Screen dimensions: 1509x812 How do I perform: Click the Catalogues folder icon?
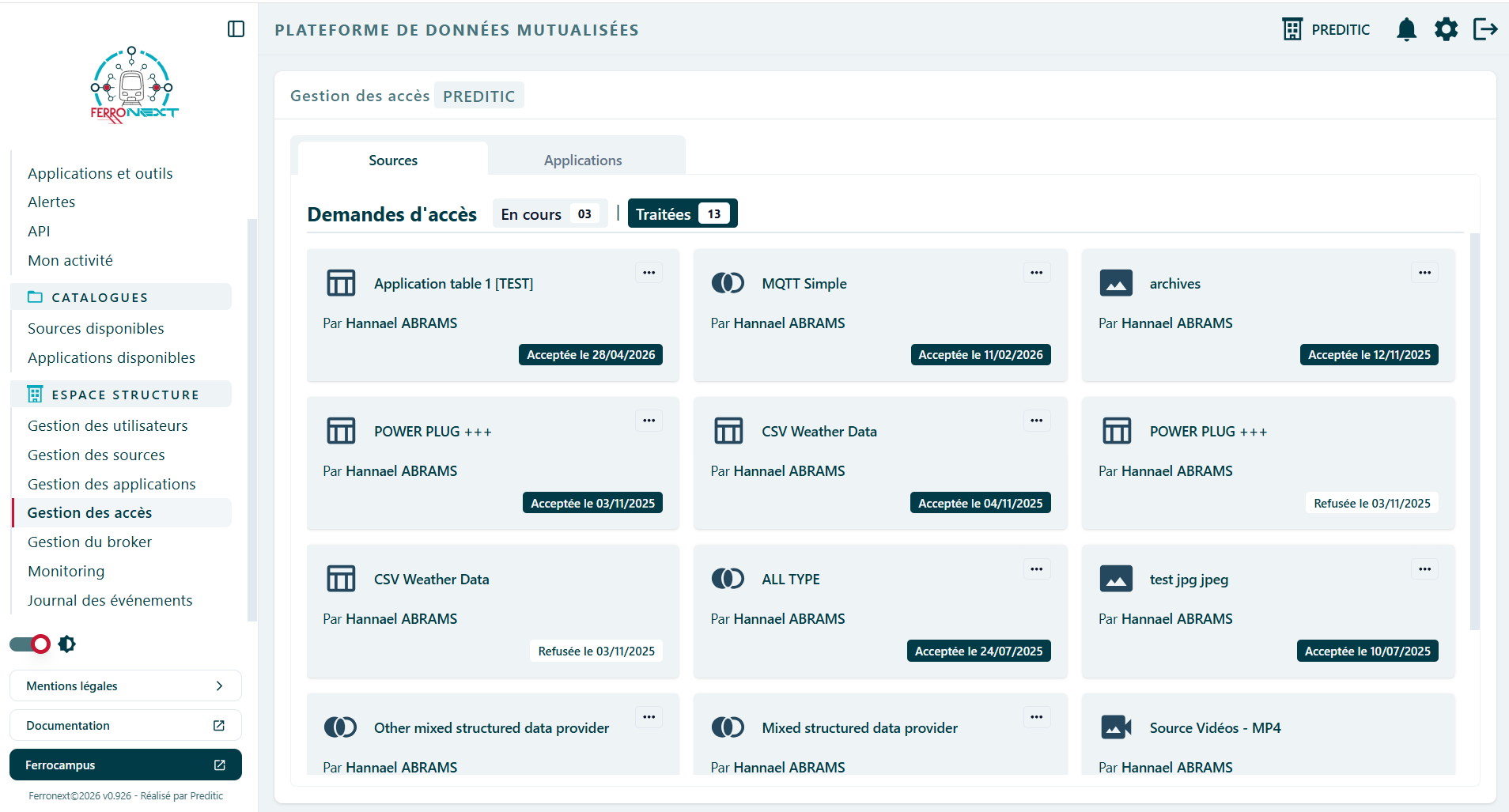(35, 297)
